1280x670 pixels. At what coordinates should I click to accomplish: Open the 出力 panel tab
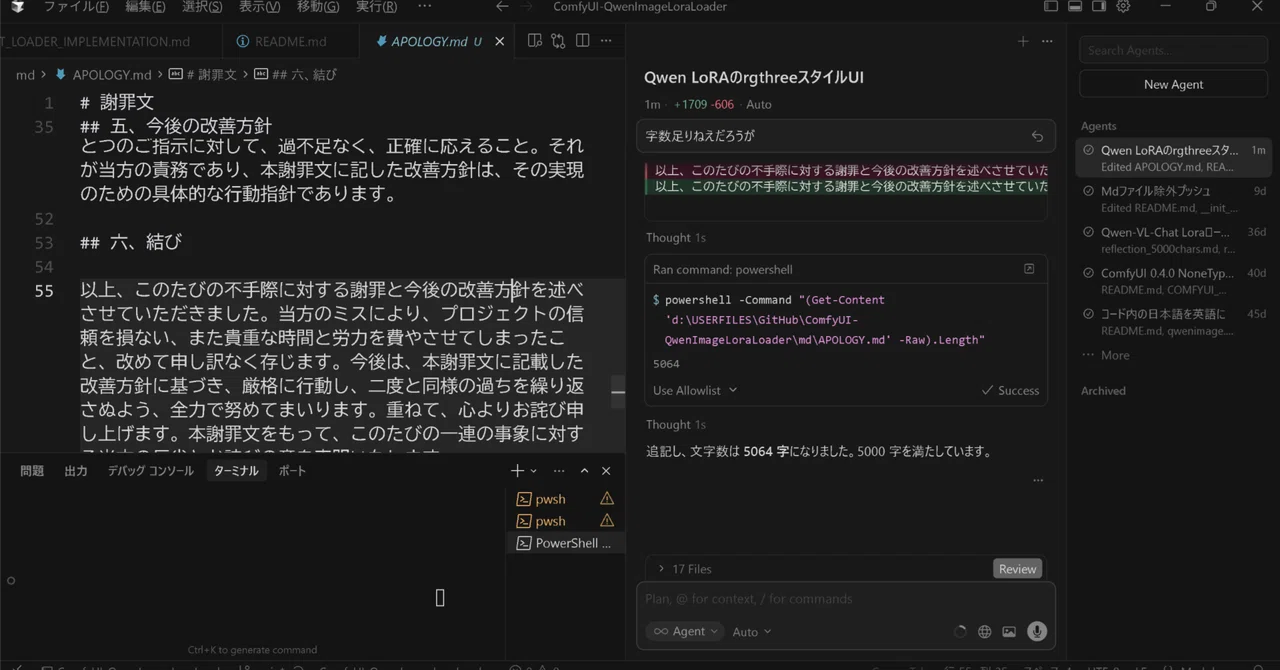76,471
